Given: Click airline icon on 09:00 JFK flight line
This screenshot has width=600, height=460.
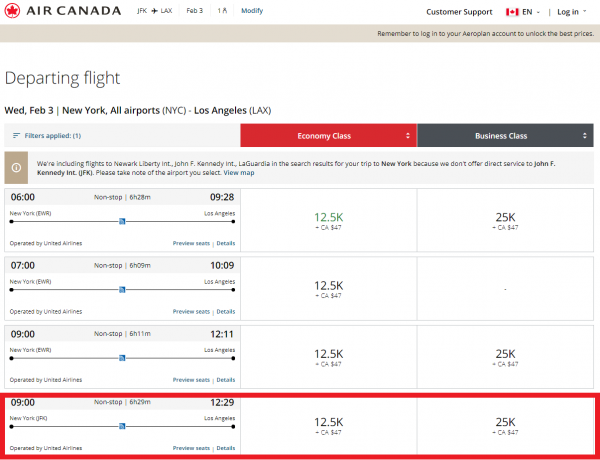Looking at the screenshot, I should 122,426.
